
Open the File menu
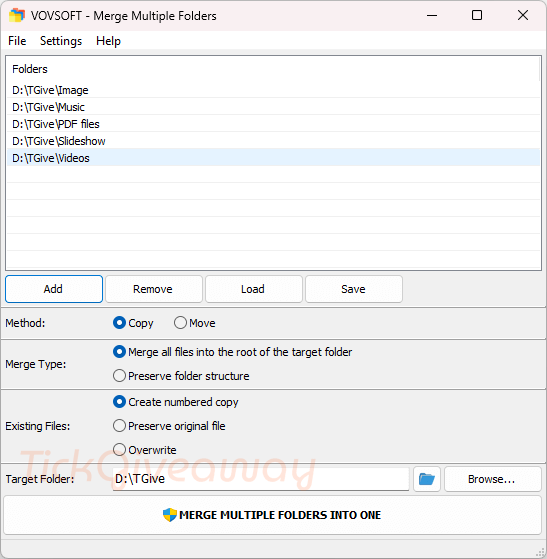pyautogui.click(x=17, y=41)
